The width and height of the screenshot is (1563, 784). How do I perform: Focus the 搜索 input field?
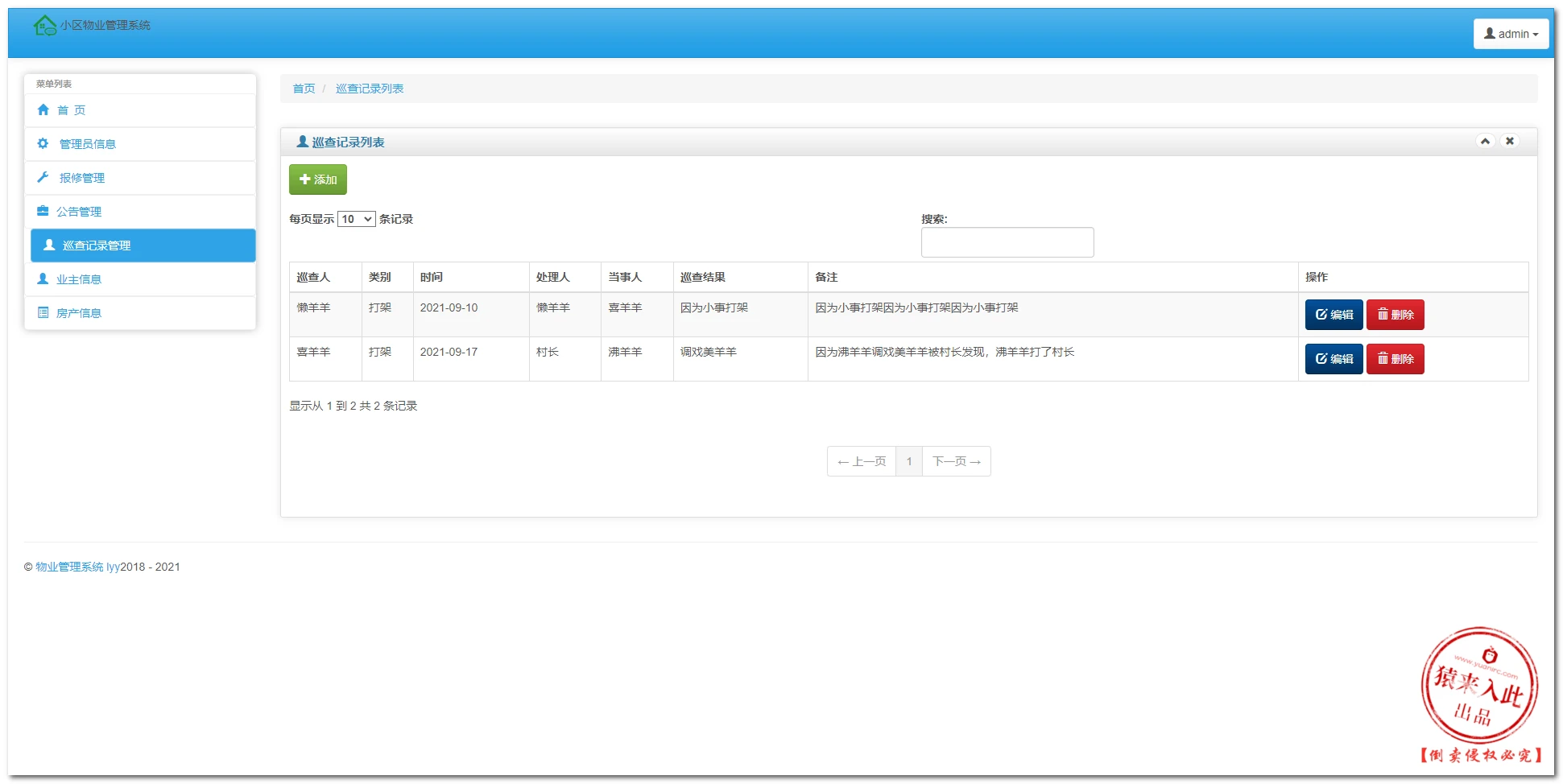(1007, 242)
